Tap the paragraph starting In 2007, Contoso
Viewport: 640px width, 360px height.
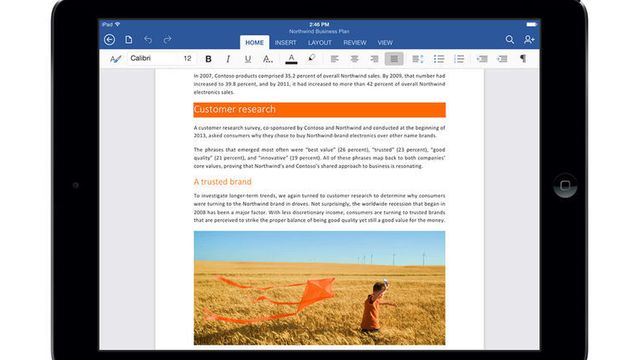(320, 84)
